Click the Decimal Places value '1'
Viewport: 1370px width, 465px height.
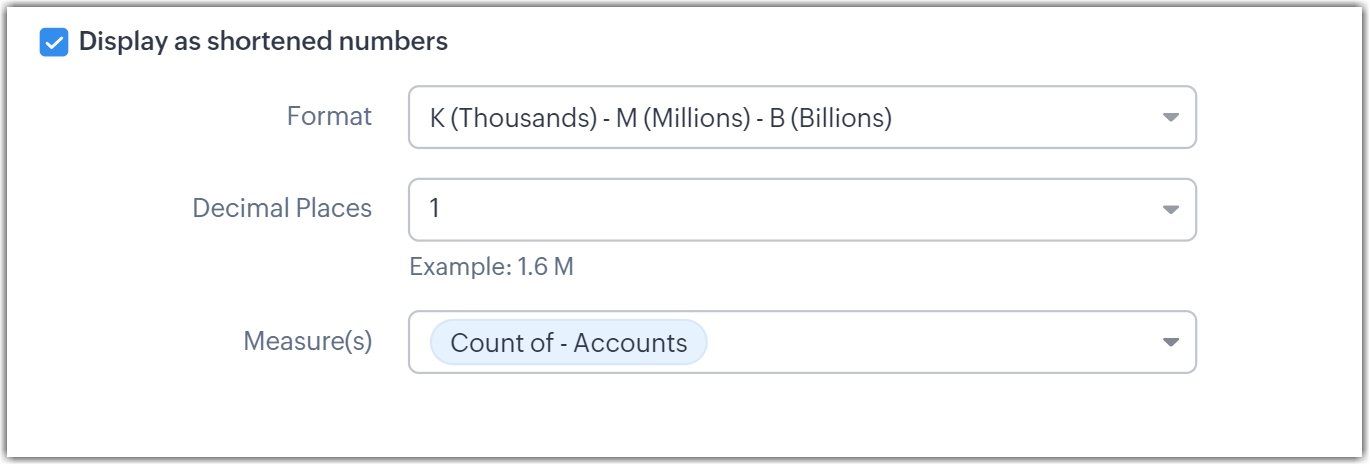point(435,210)
